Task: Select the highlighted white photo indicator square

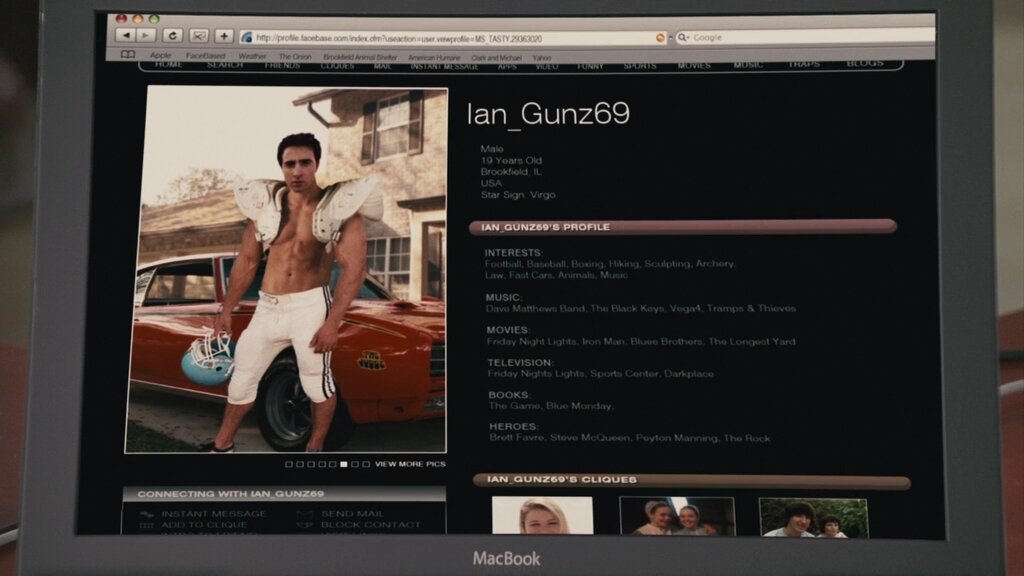Action: tap(344, 464)
